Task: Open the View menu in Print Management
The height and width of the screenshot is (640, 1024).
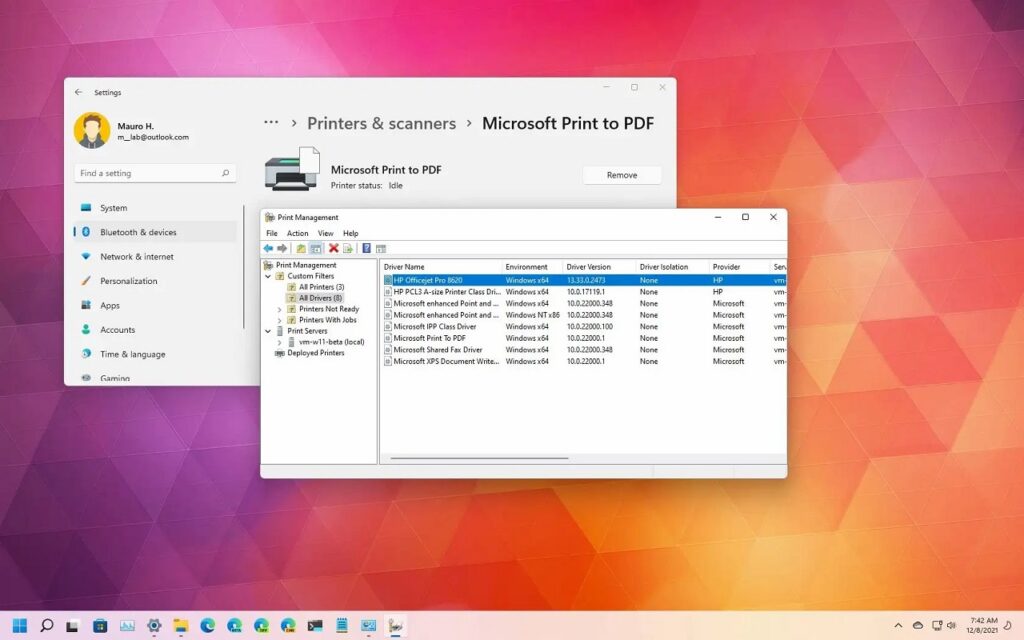Action: point(325,233)
